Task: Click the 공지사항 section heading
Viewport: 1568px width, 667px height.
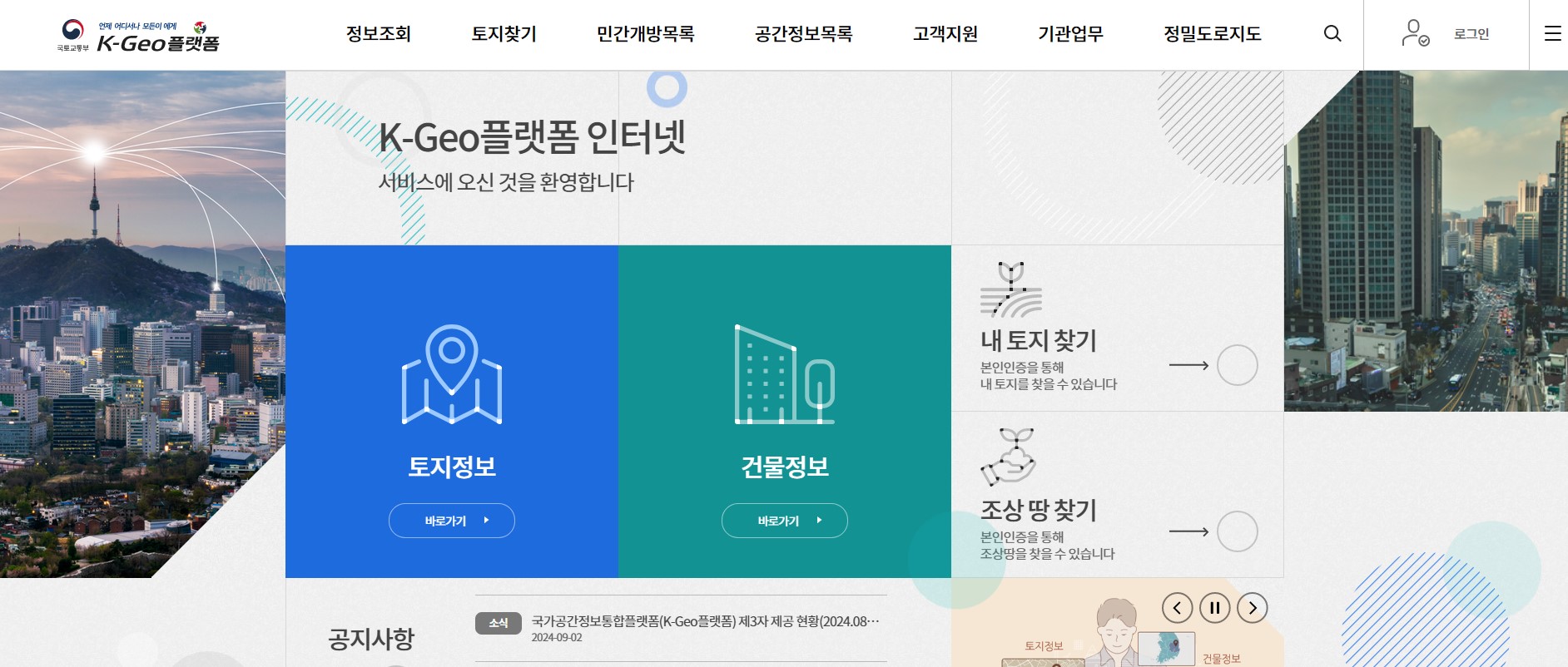Action: tap(371, 639)
